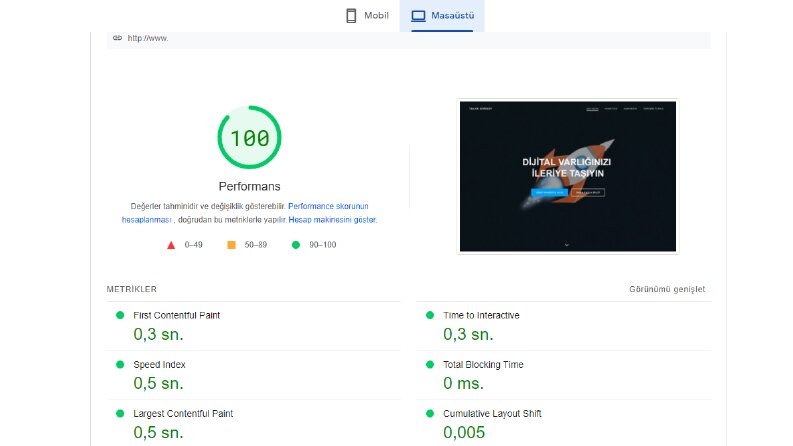Click the Performans title under the gauge
Viewport: 793px width, 446px height.
coord(249,187)
